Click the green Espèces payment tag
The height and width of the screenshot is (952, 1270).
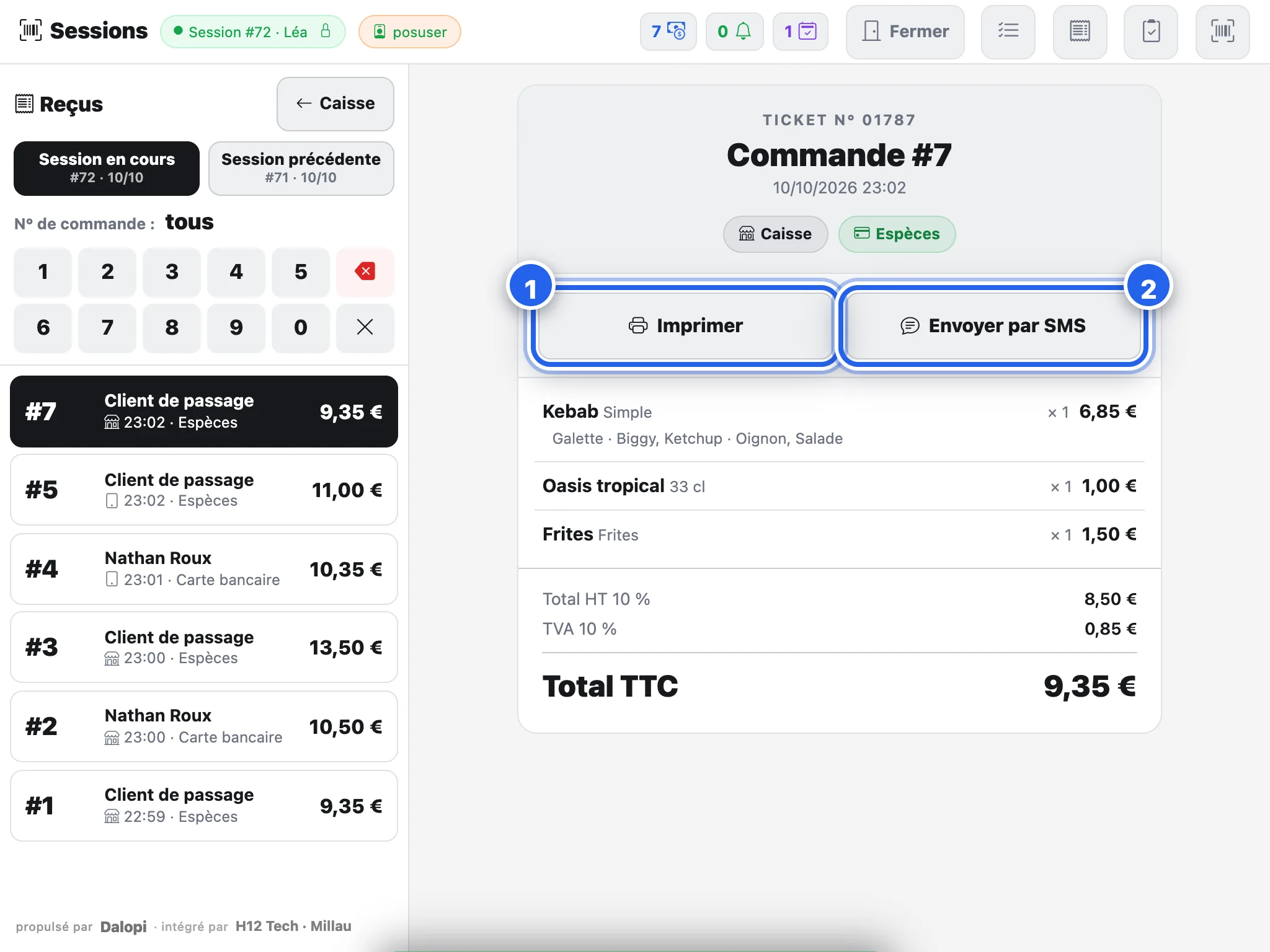[x=897, y=234]
